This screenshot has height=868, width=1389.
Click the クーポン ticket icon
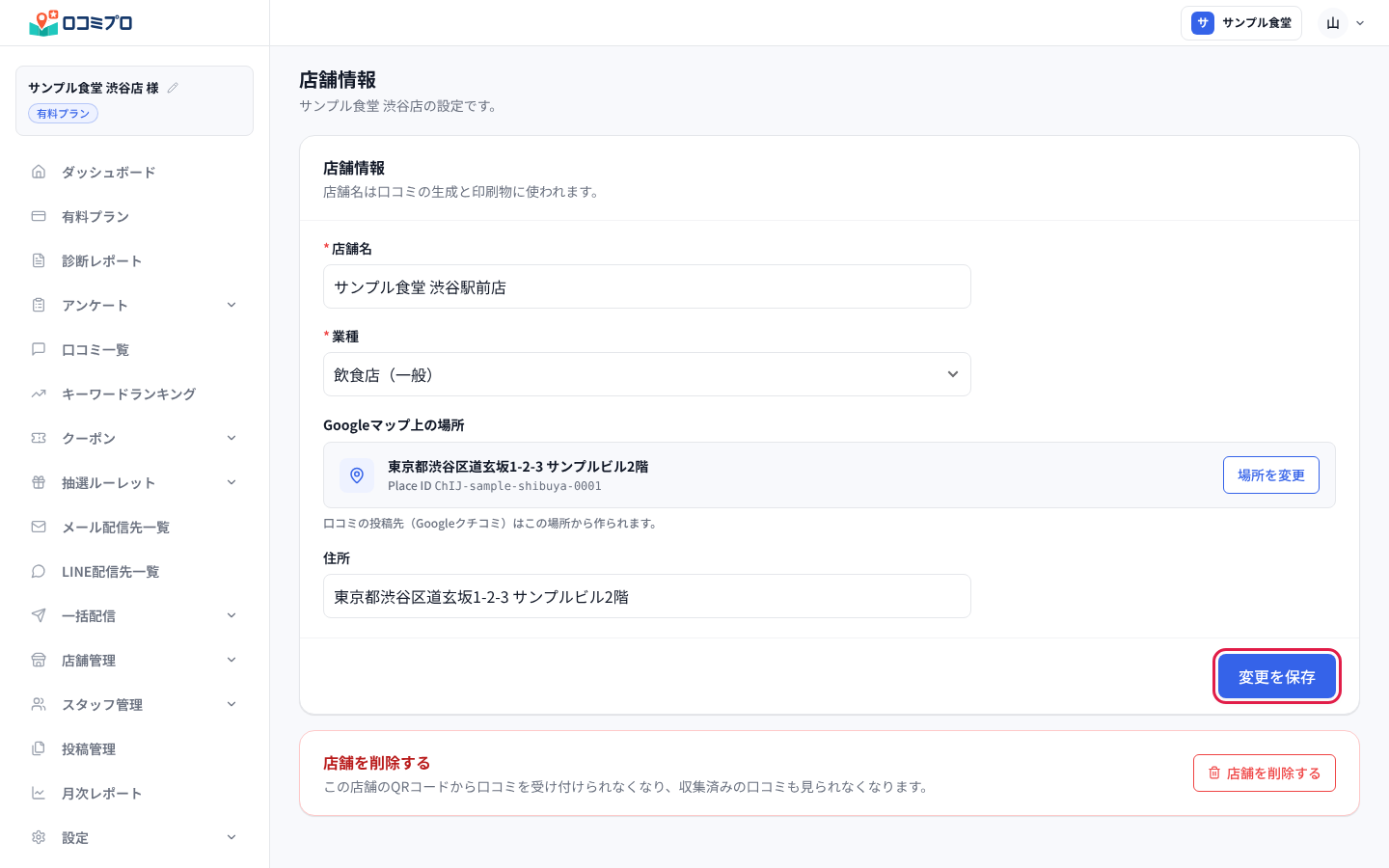pyautogui.click(x=39, y=438)
